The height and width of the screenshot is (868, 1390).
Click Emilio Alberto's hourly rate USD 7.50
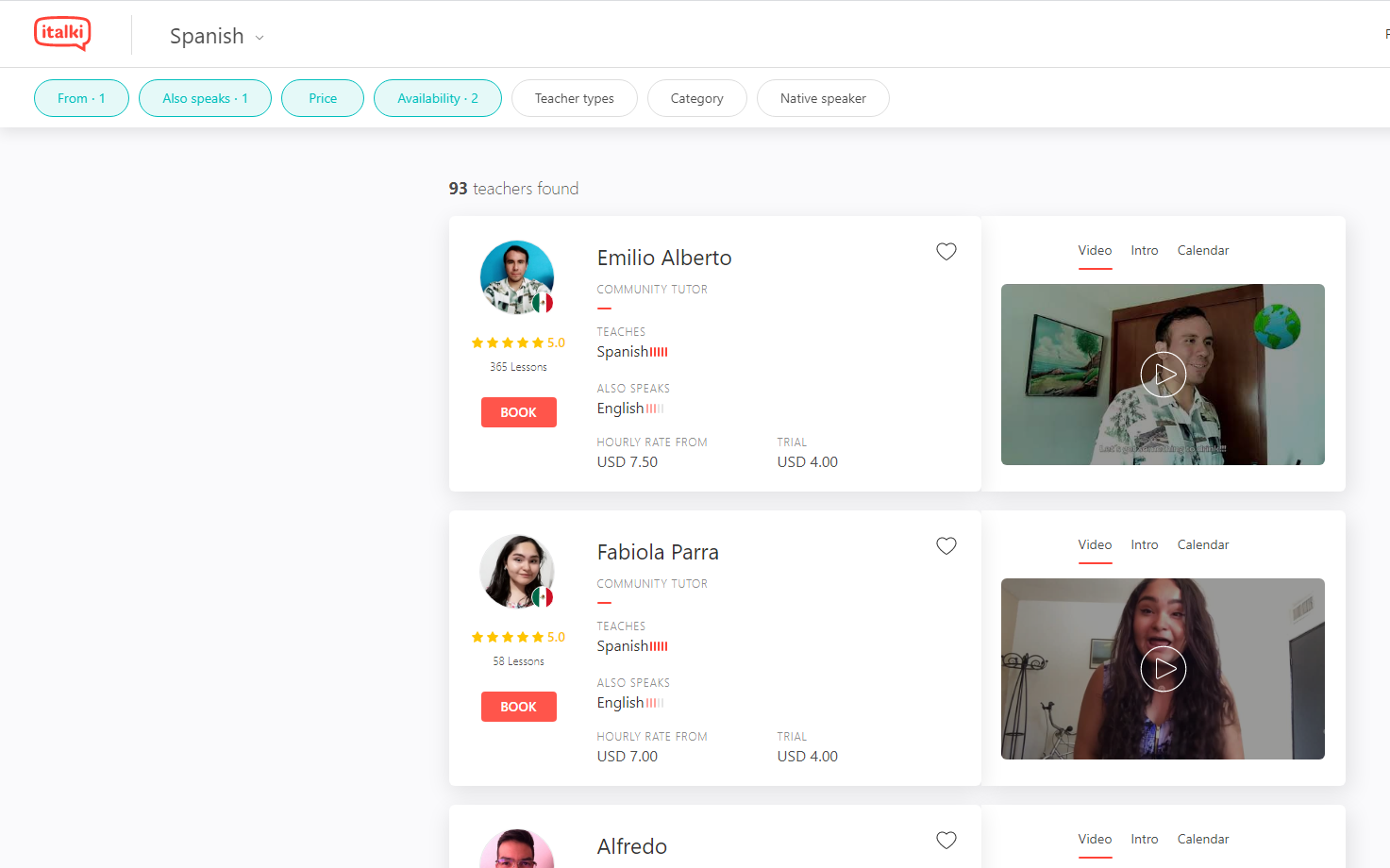click(x=628, y=462)
